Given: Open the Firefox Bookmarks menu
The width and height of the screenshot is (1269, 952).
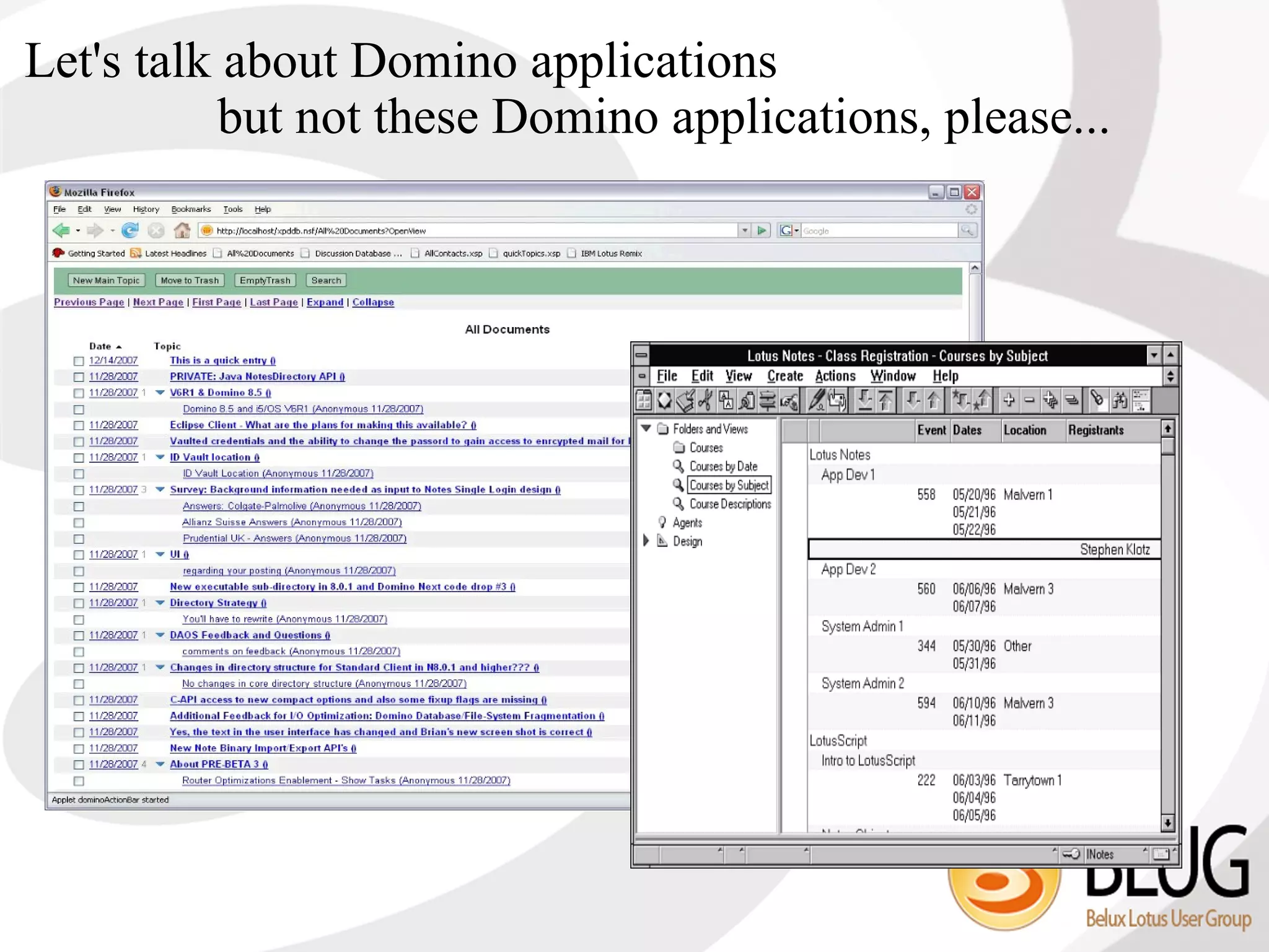Looking at the screenshot, I should tap(191, 209).
